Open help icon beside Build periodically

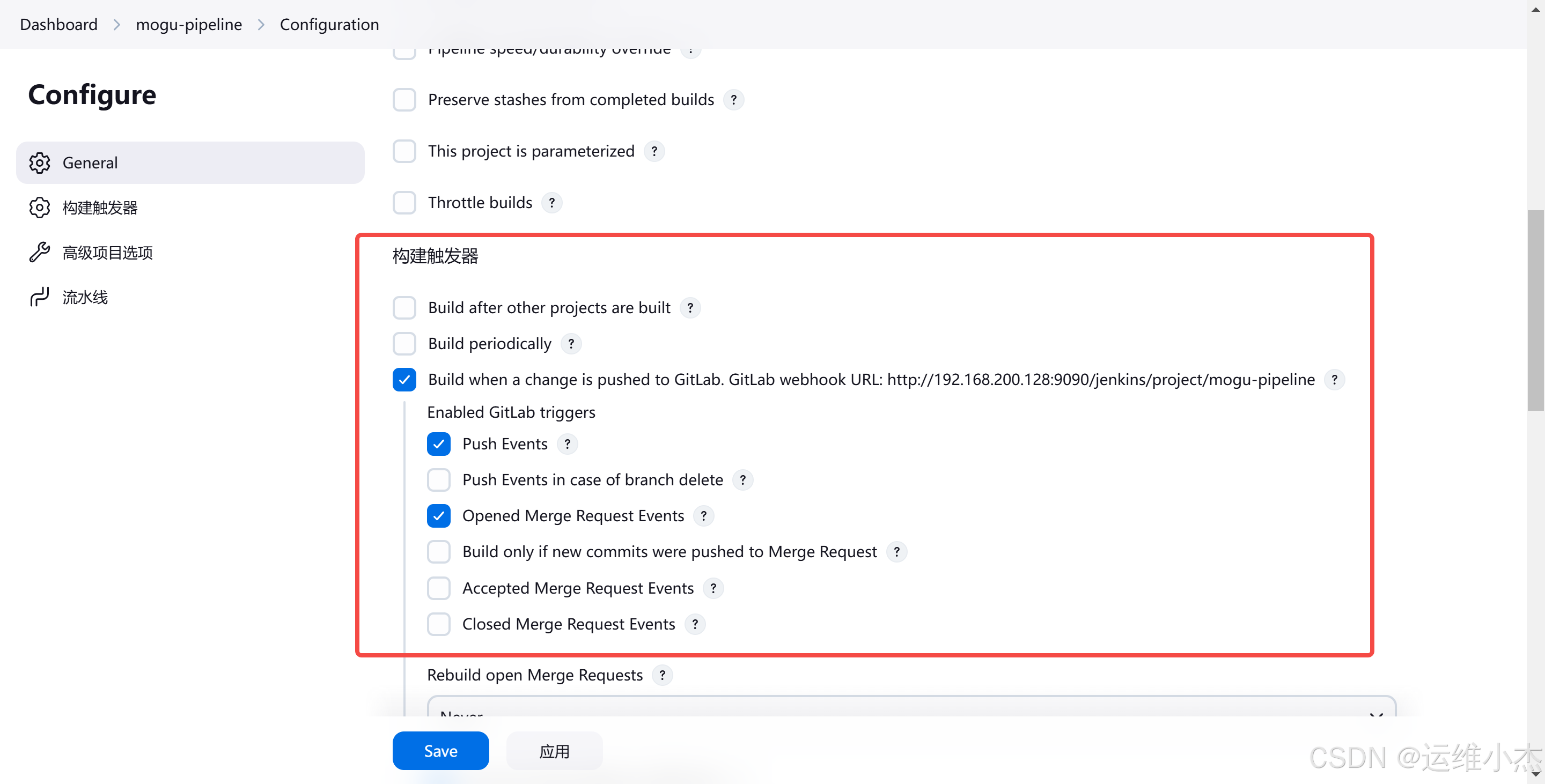[571, 344]
